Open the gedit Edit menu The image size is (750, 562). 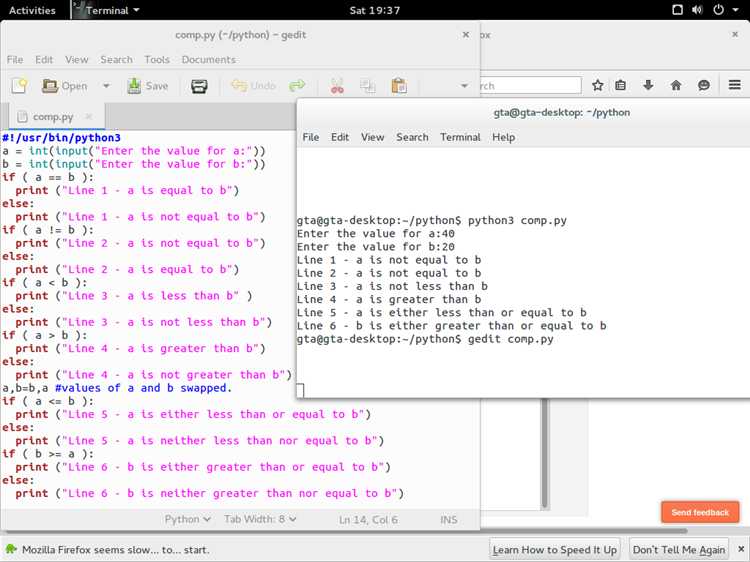[44, 60]
